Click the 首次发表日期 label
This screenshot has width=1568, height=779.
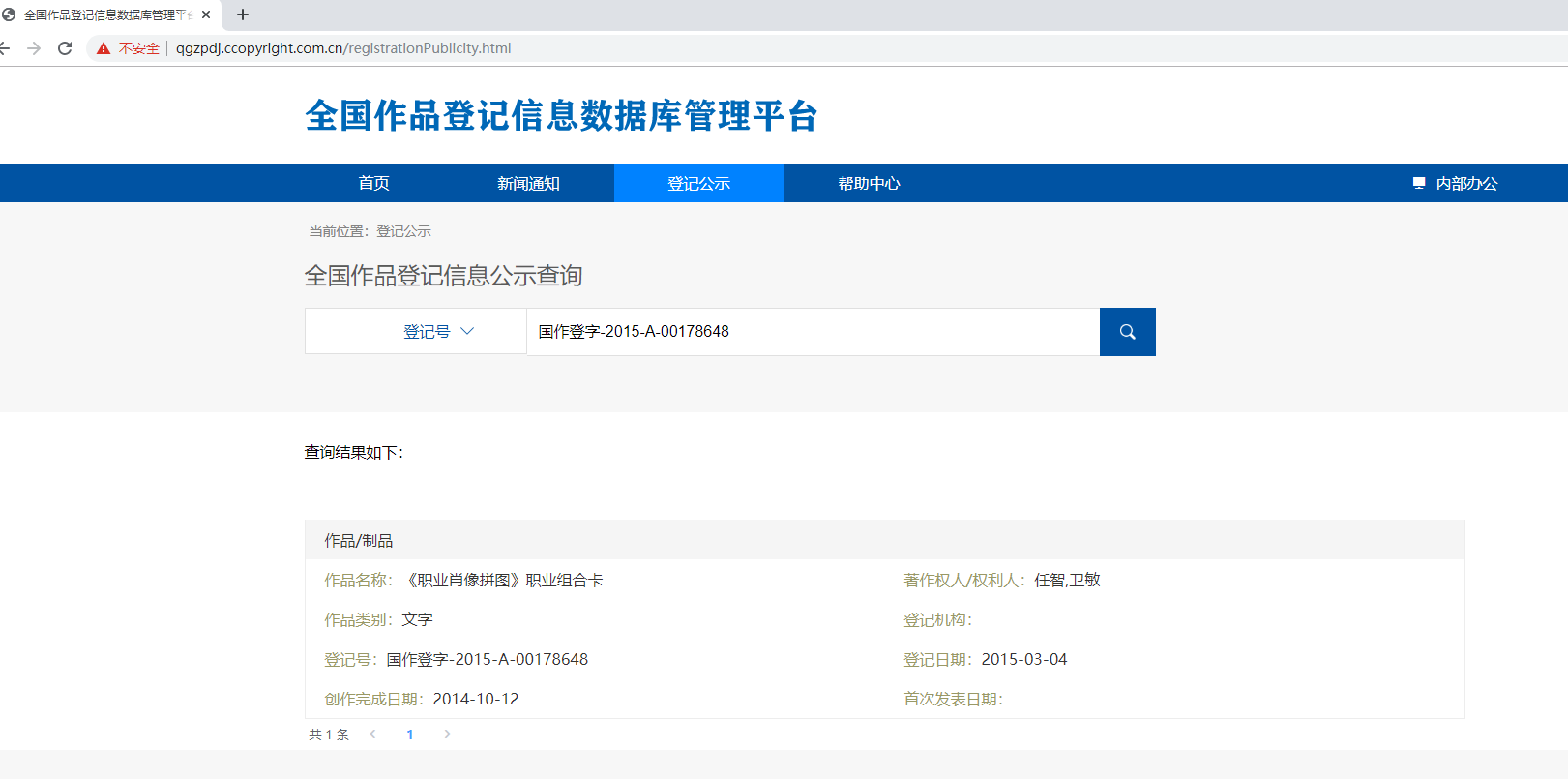coord(953,700)
